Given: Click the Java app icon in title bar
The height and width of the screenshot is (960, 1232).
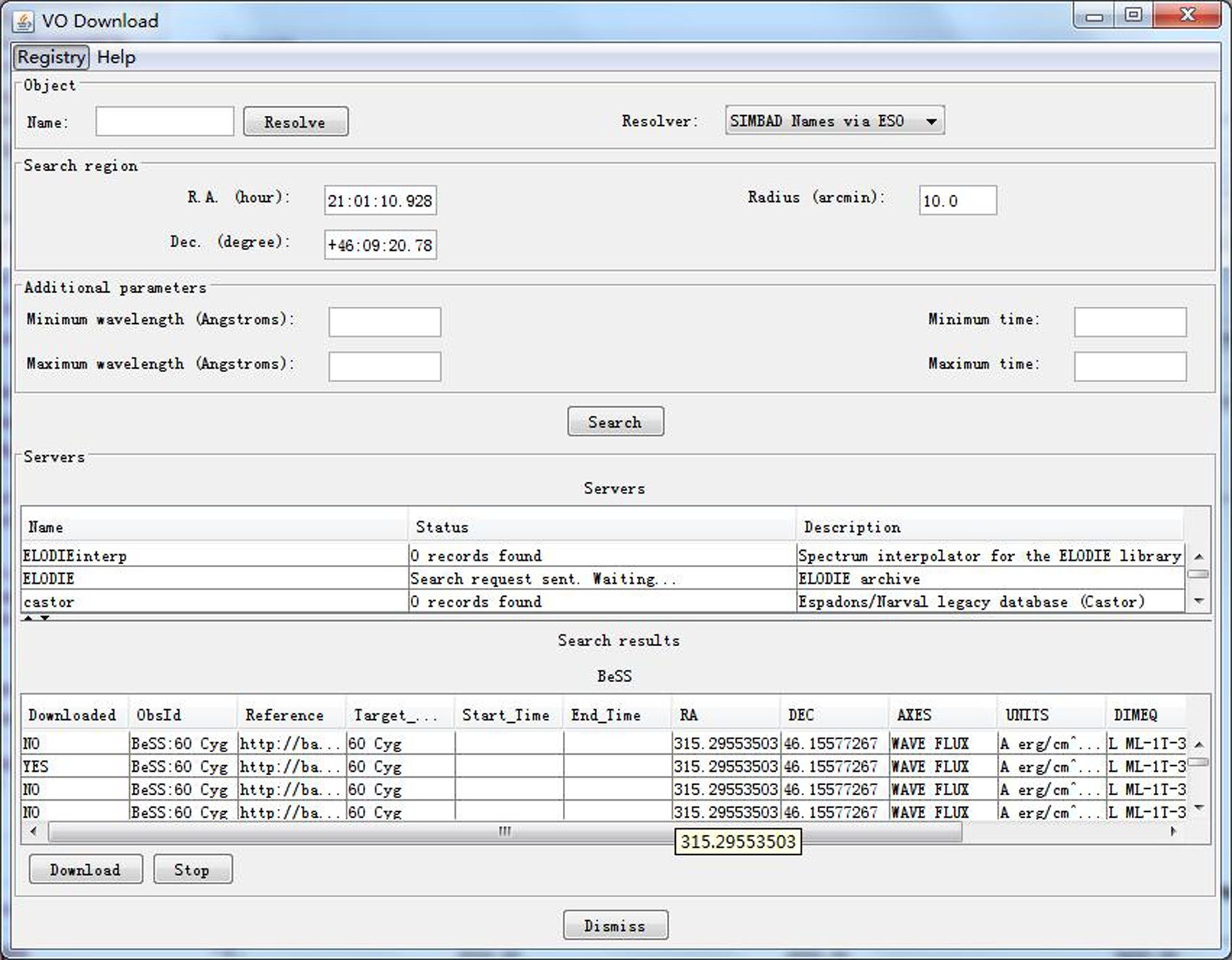Looking at the screenshot, I should (23, 21).
